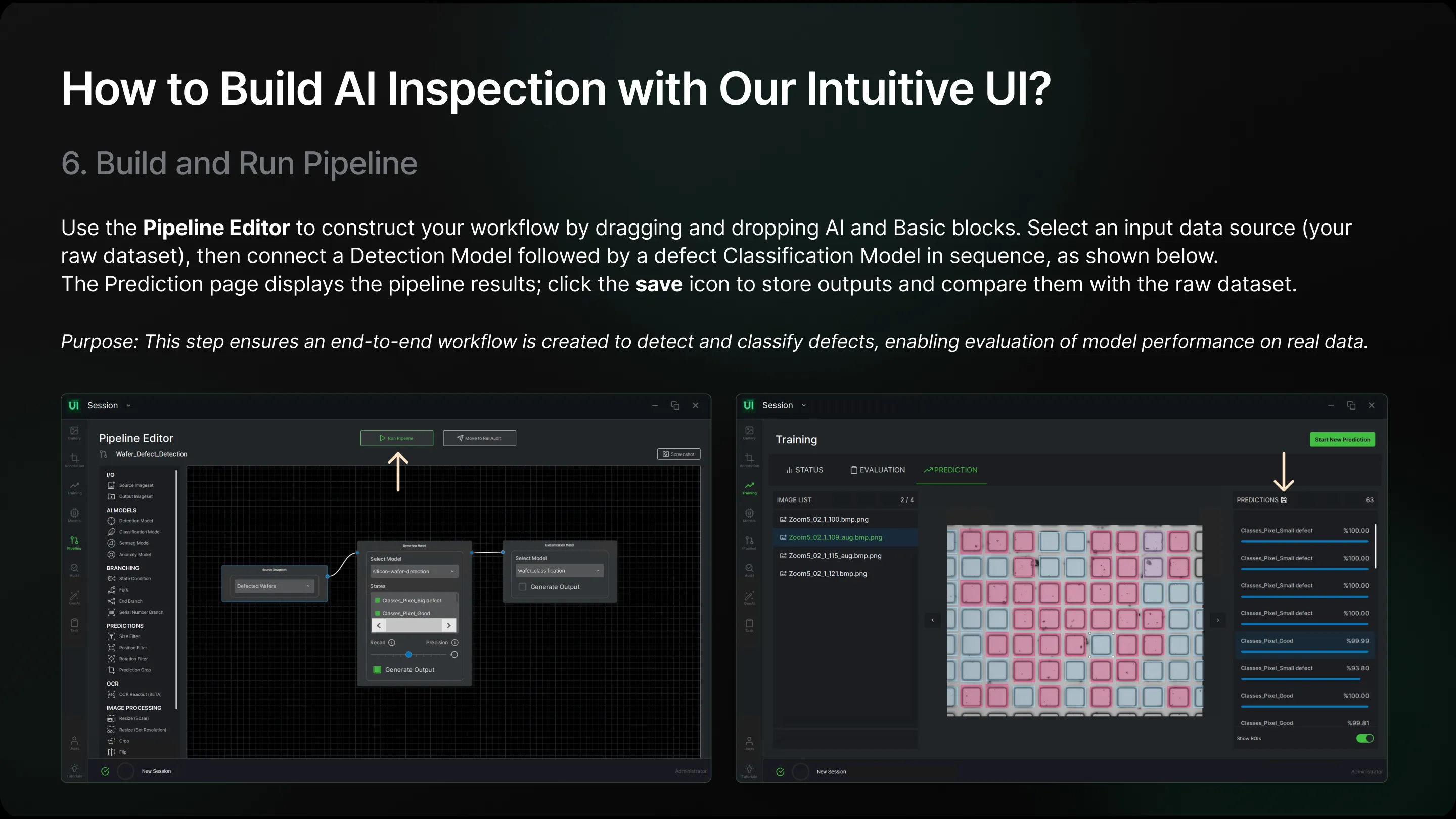Uncheck Generate Output in the Detection Model node

pyautogui.click(x=378, y=670)
